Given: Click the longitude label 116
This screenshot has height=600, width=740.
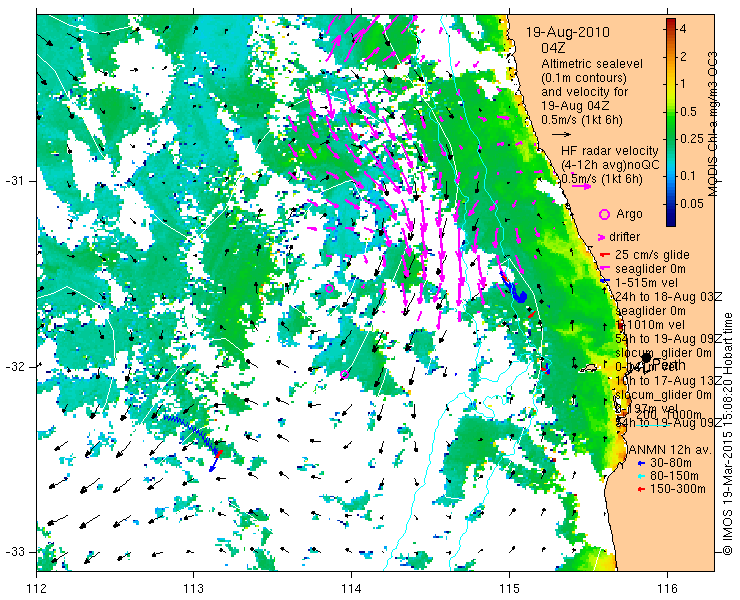Looking at the screenshot, I should click(667, 589).
